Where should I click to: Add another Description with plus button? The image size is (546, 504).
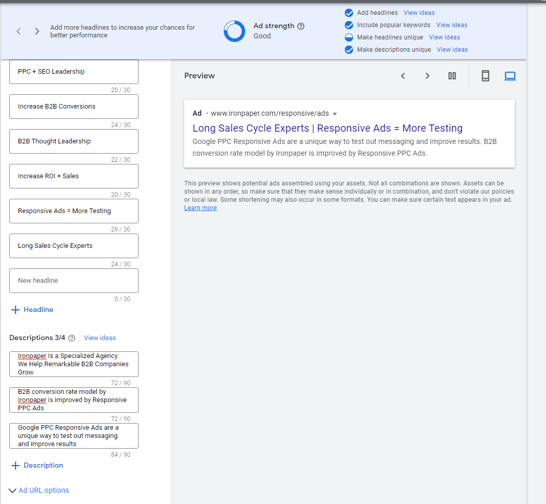tap(37, 465)
